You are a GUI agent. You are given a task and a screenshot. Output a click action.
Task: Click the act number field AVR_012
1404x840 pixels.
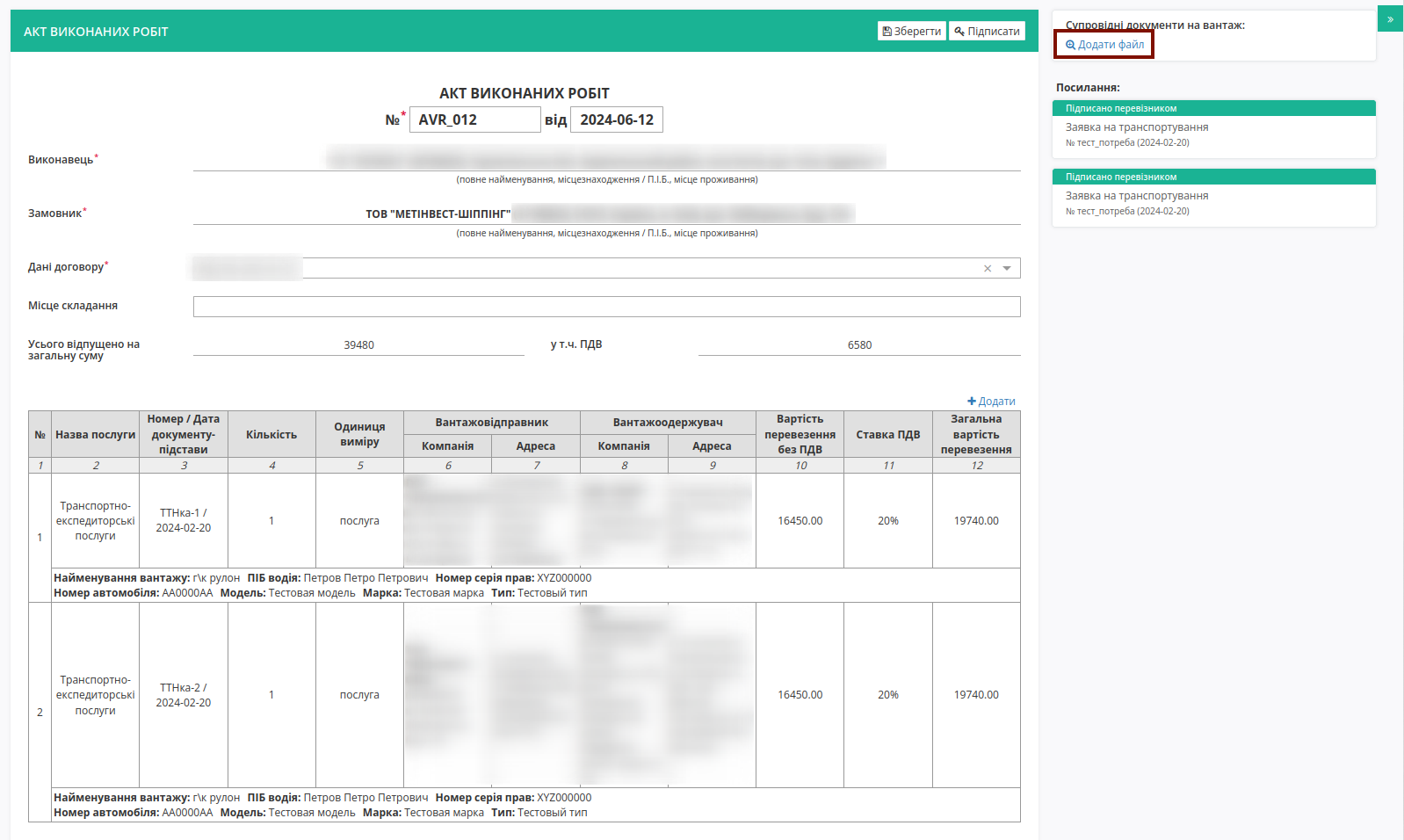474,119
